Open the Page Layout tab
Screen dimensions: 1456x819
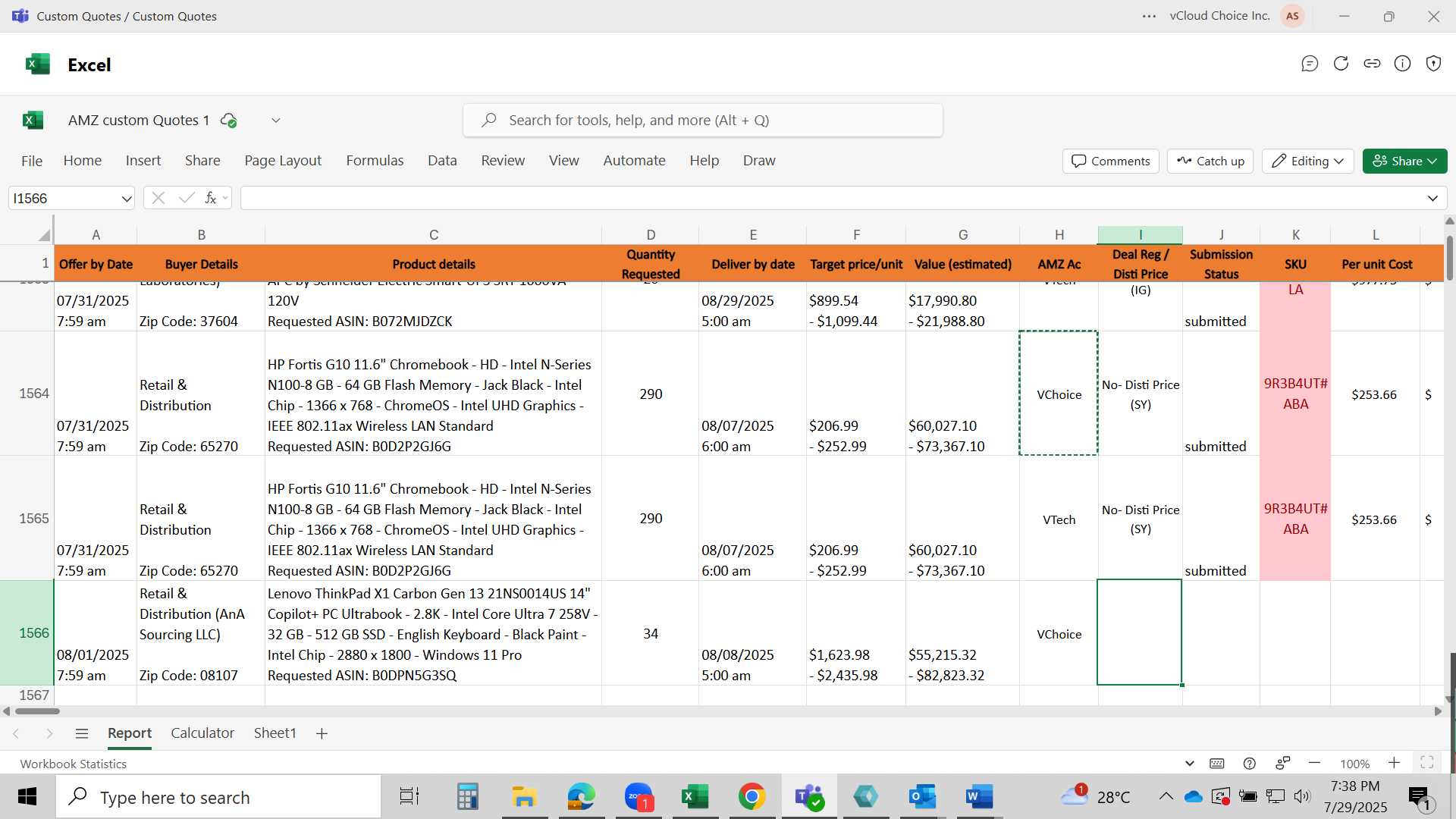pyautogui.click(x=283, y=161)
